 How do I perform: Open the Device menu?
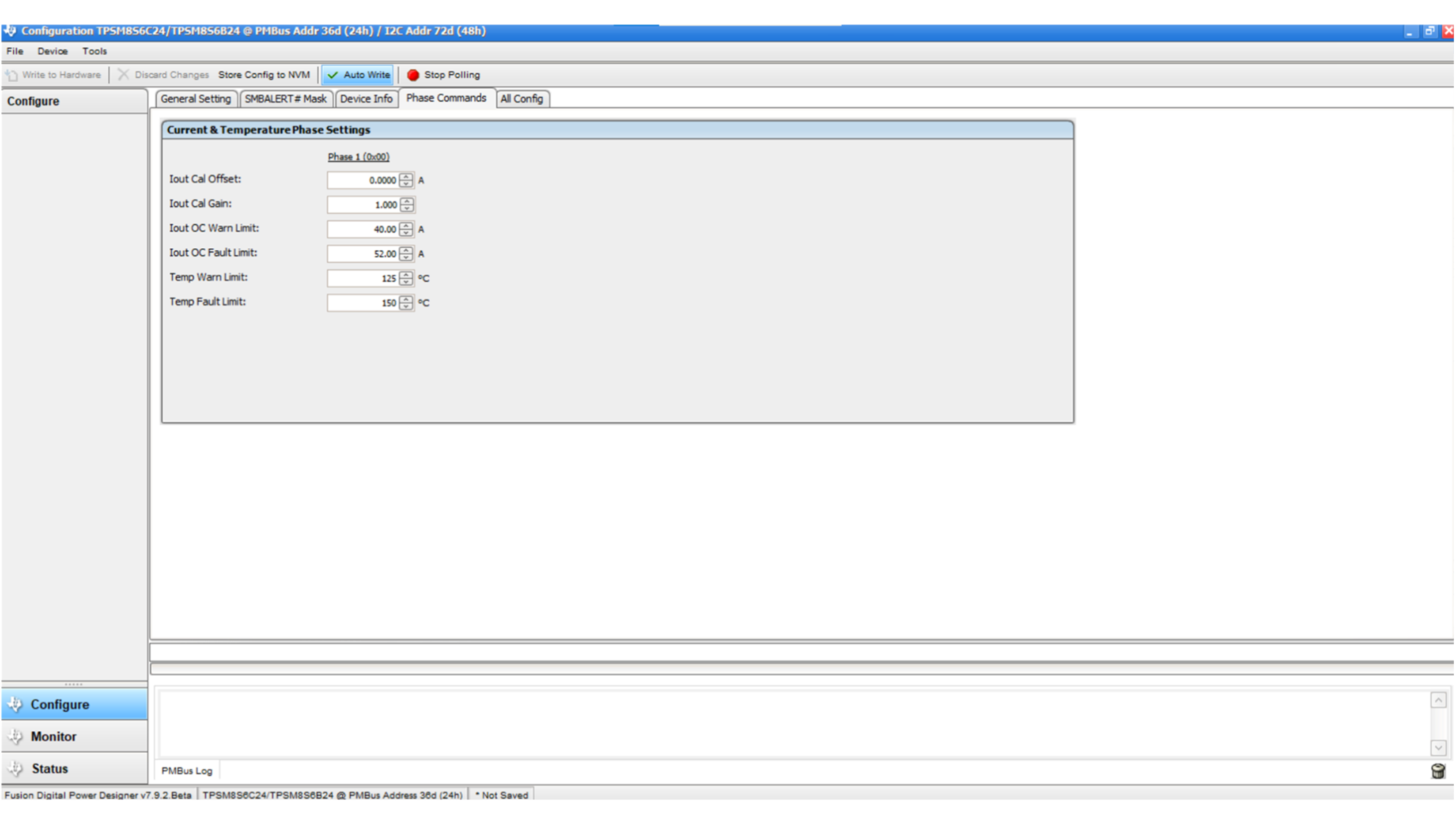pyautogui.click(x=51, y=51)
